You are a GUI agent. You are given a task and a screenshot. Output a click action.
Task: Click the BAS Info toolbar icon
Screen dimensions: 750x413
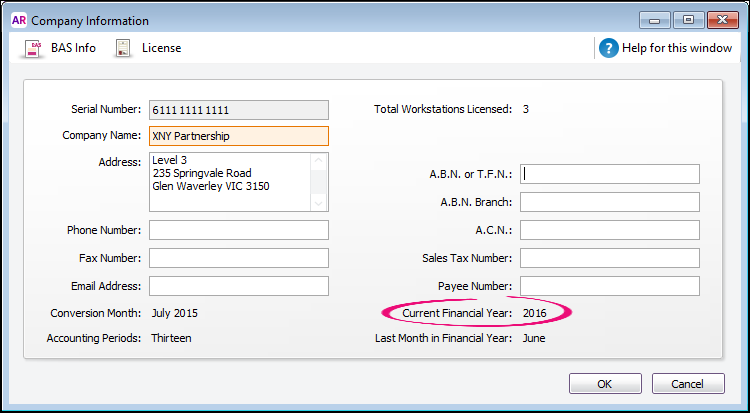[x=31, y=48]
